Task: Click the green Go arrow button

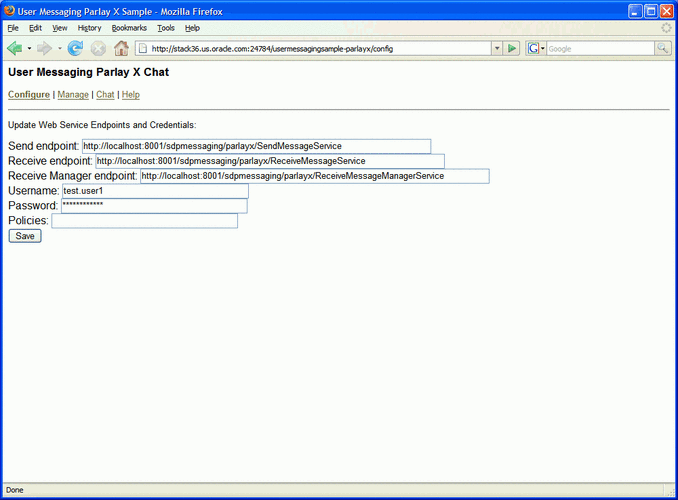Action: pos(512,48)
